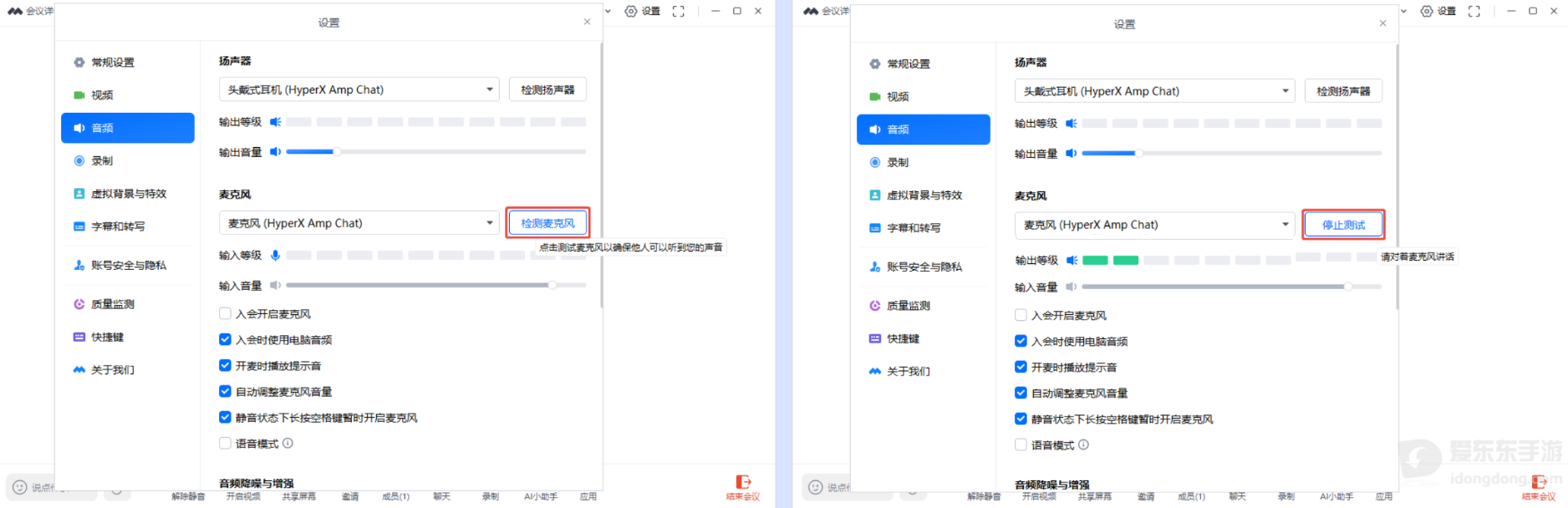Enable 入会开启麦克风 checkbox in left window
Image resolution: width=1568 pixels, height=508 pixels.
225,314
